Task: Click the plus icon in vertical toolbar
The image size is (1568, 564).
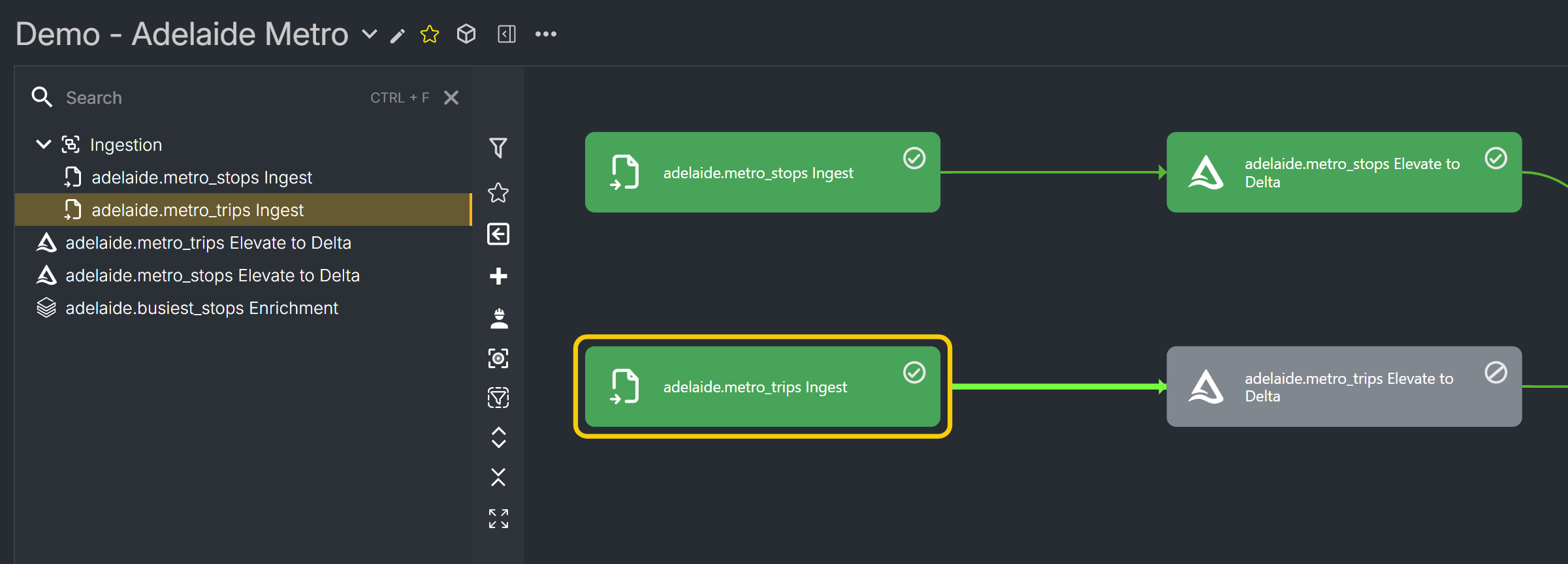Action: (498, 276)
